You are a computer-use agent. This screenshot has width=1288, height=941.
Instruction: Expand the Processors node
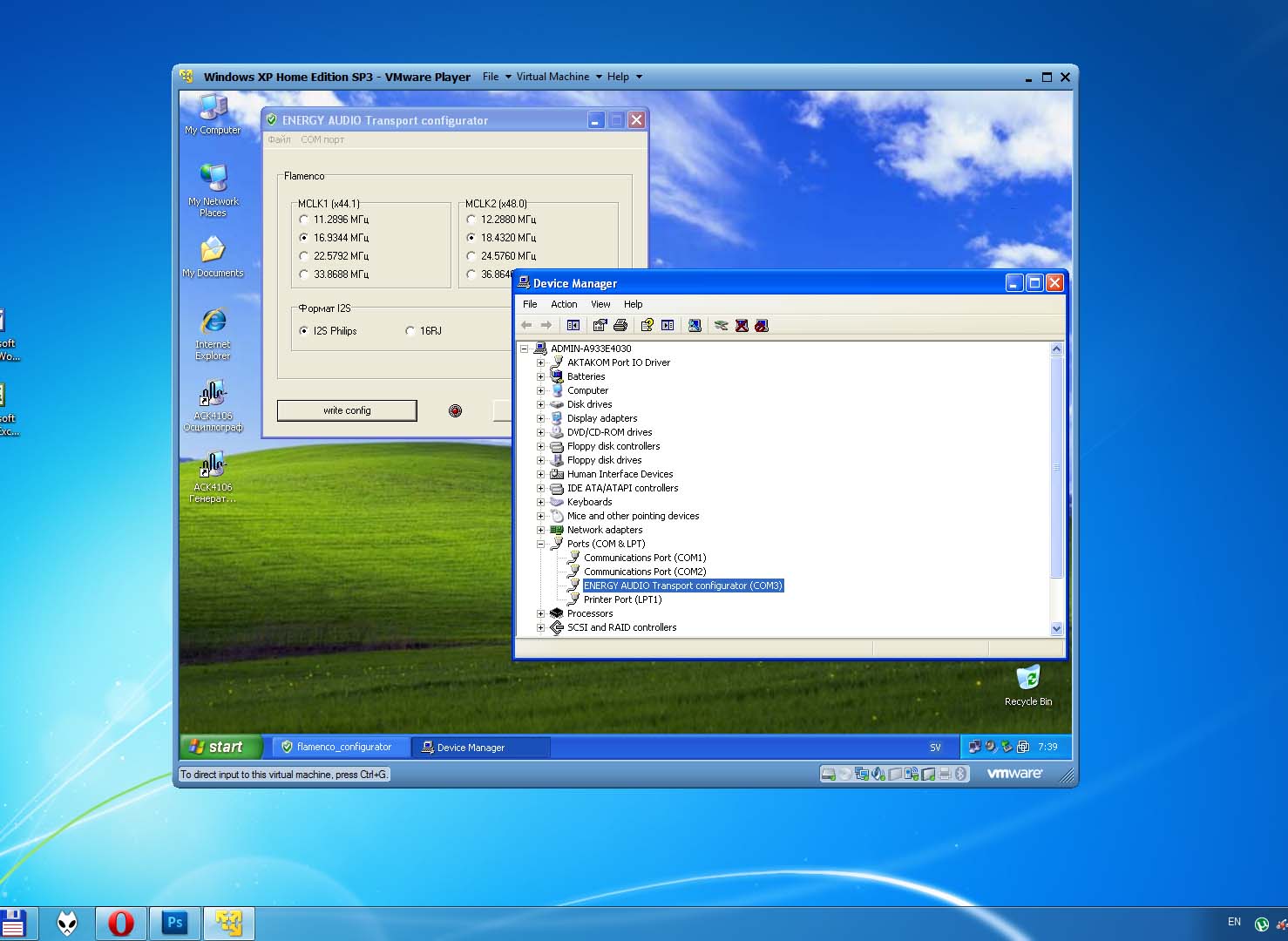coord(540,613)
